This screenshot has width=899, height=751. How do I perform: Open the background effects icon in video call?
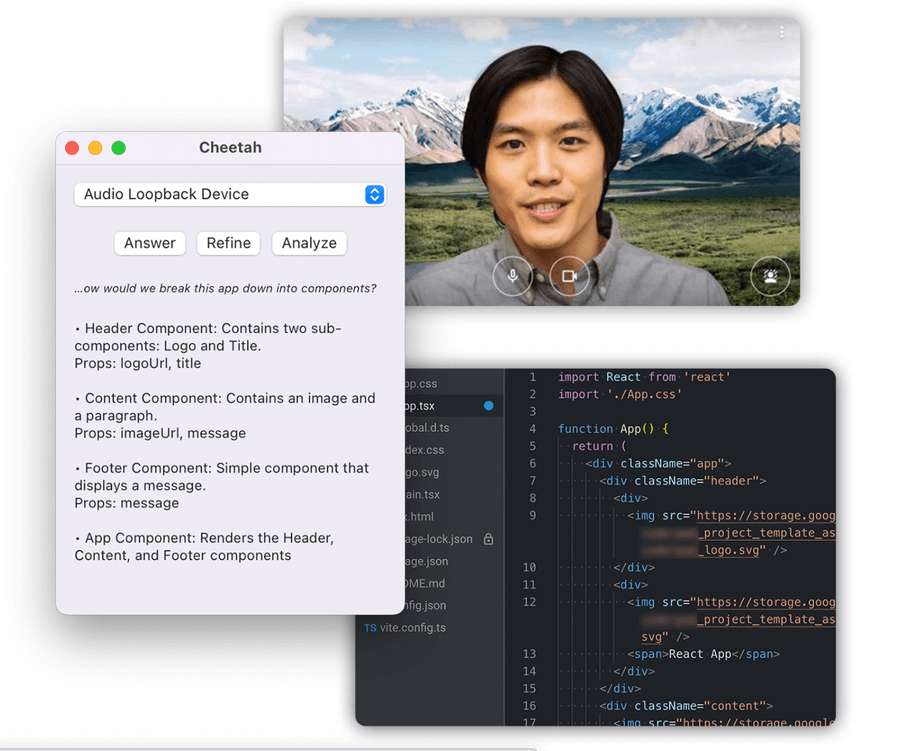click(x=770, y=276)
